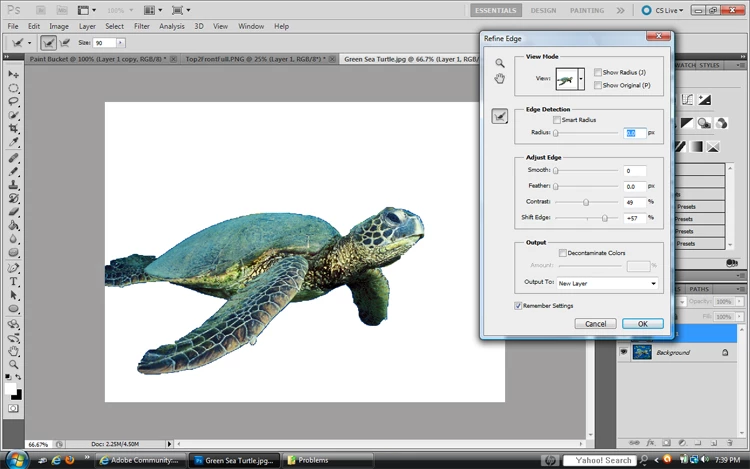Click OK in Refine Edge dialog
The width and height of the screenshot is (750, 469).
coord(642,324)
